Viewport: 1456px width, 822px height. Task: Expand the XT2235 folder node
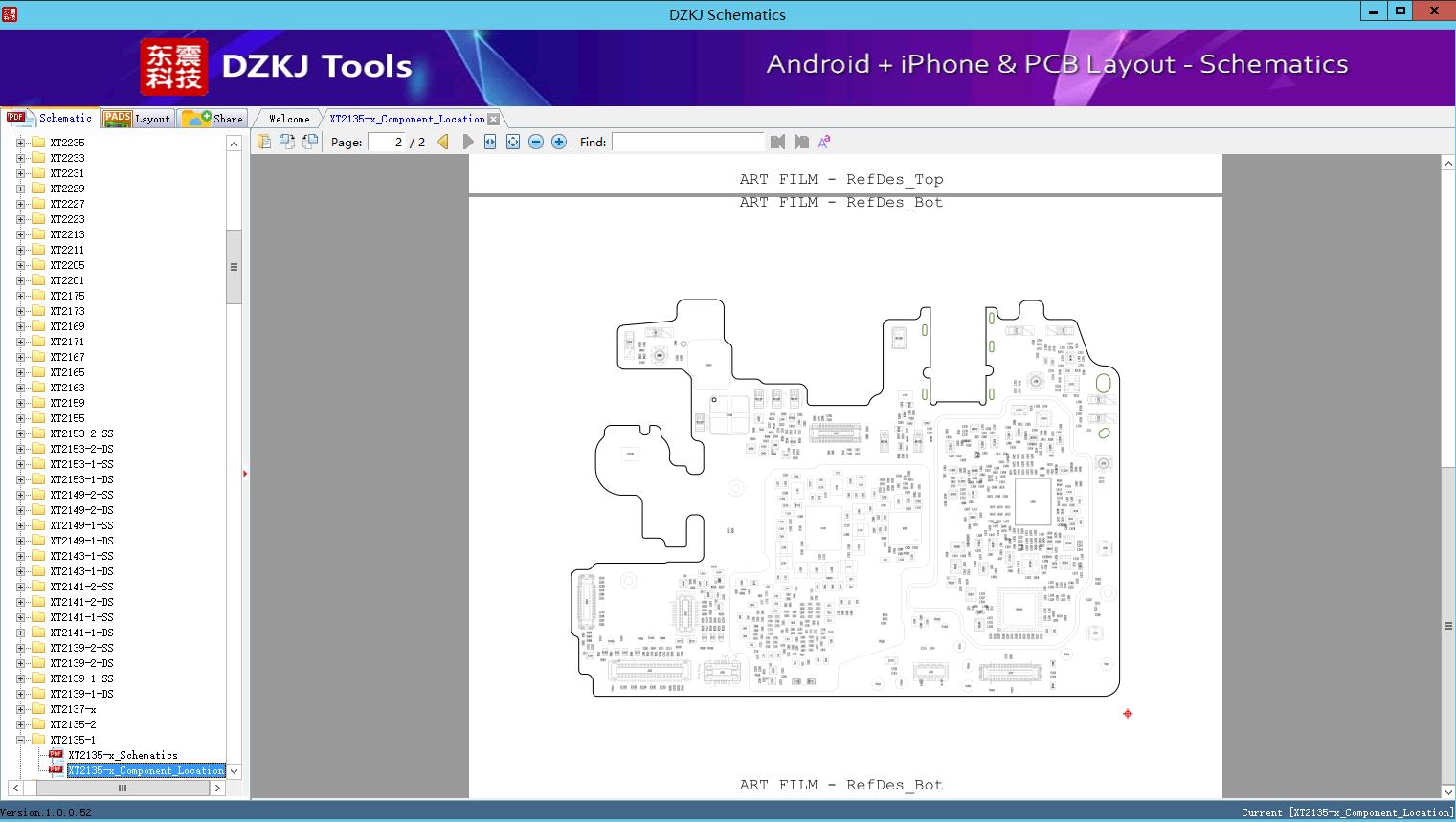[x=21, y=142]
